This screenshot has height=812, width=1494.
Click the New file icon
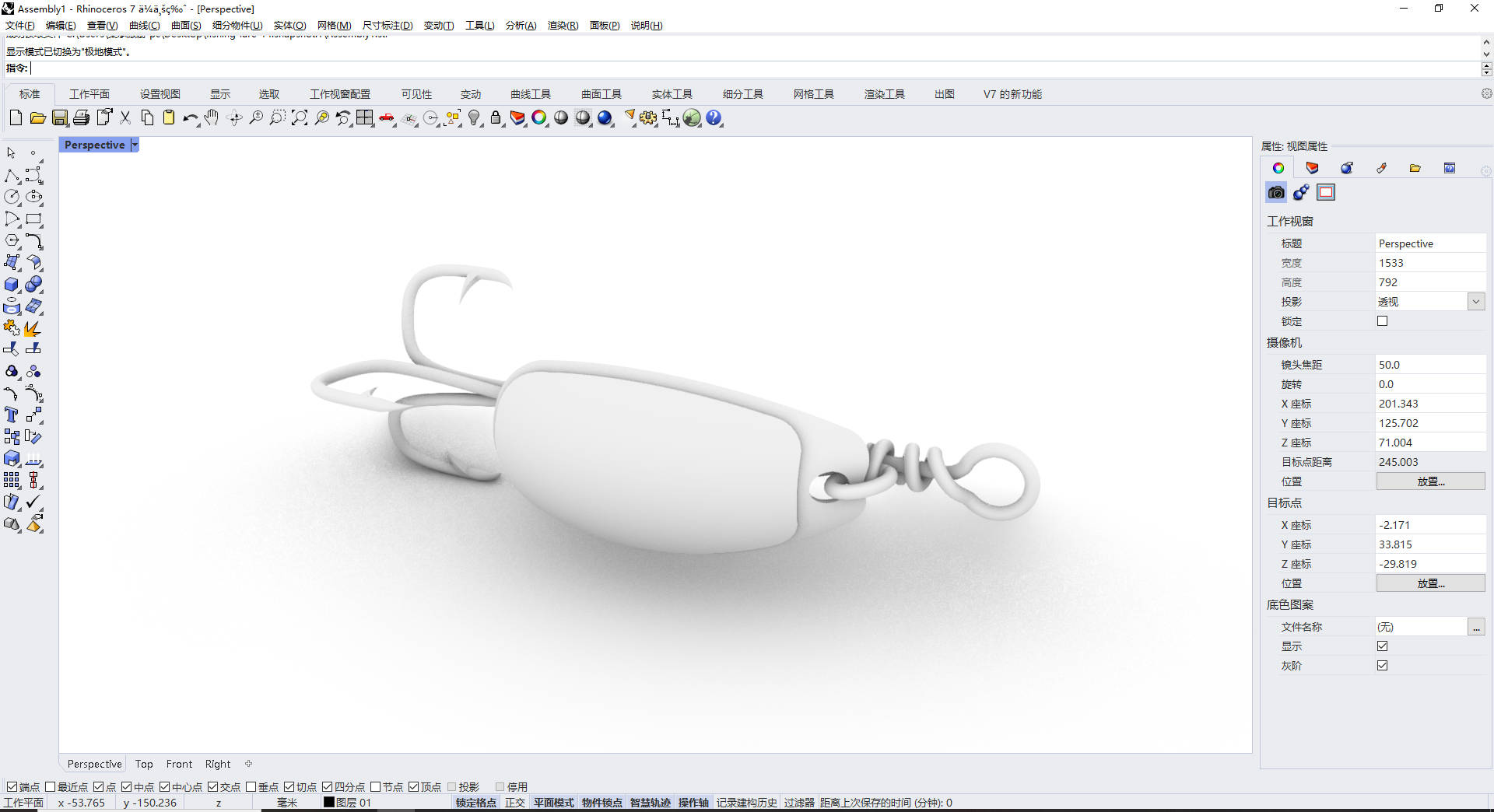[x=16, y=118]
